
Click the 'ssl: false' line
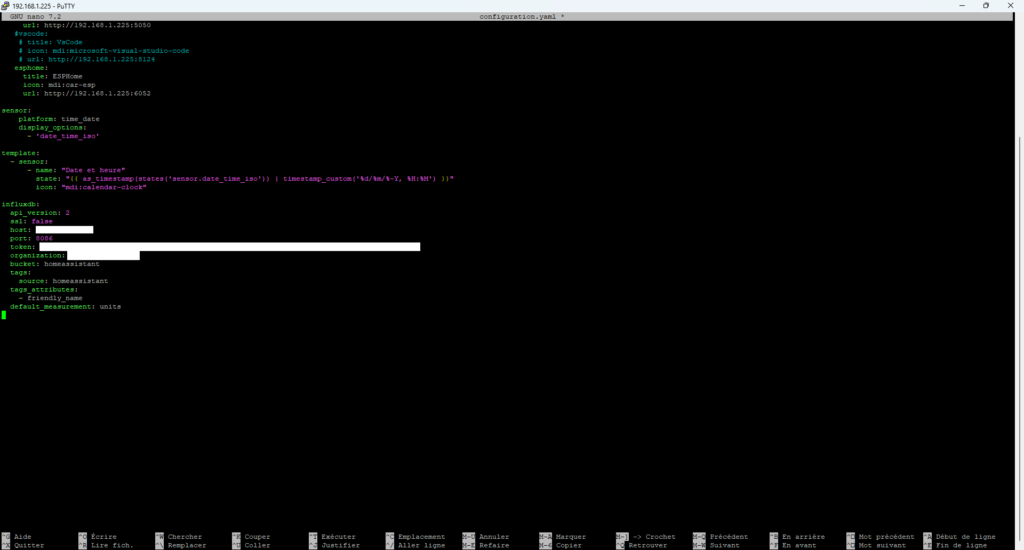click(x=31, y=221)
